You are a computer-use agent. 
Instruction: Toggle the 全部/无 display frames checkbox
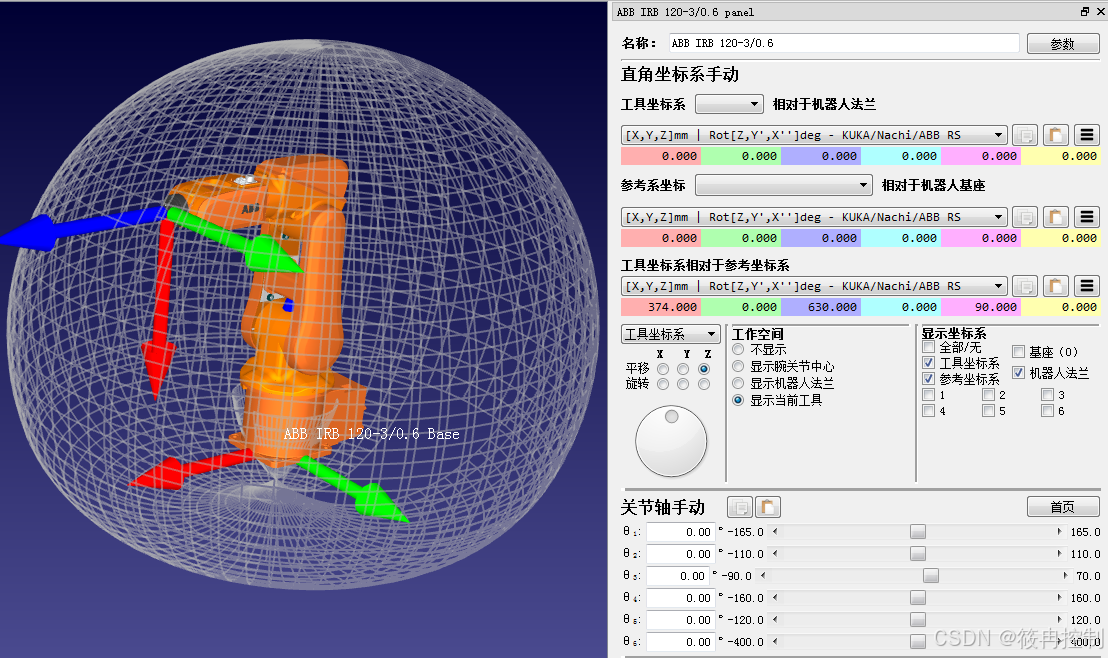click(929, 347)
